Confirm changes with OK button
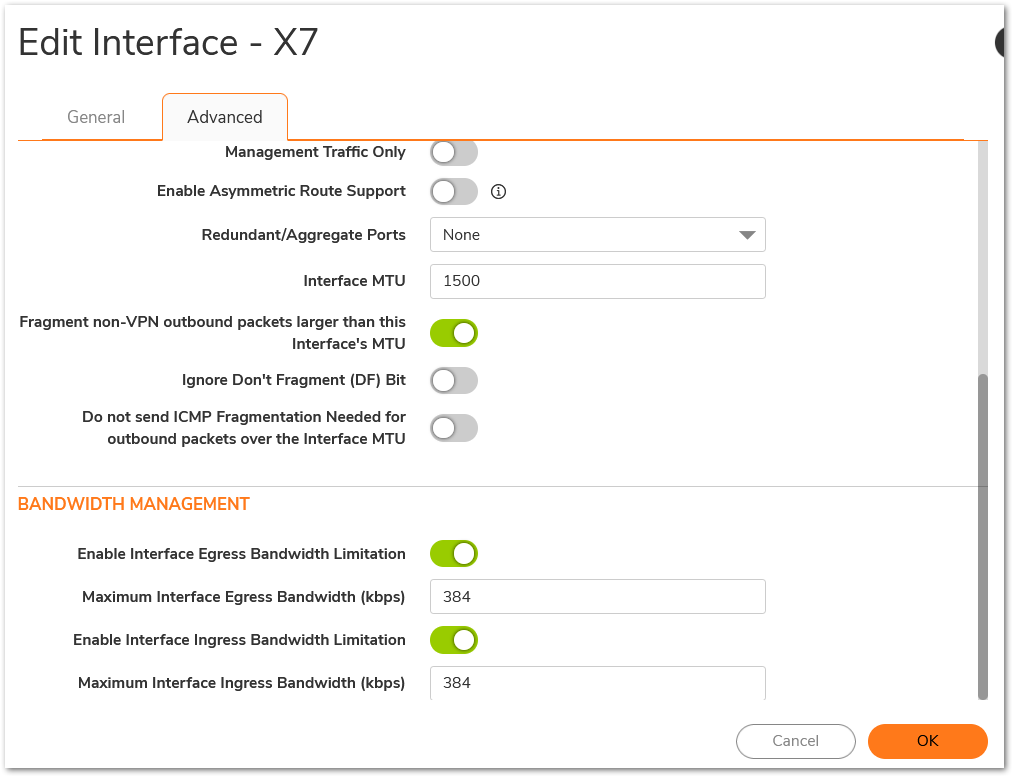This screenshot has height=777, width=1013. [928, 741]
